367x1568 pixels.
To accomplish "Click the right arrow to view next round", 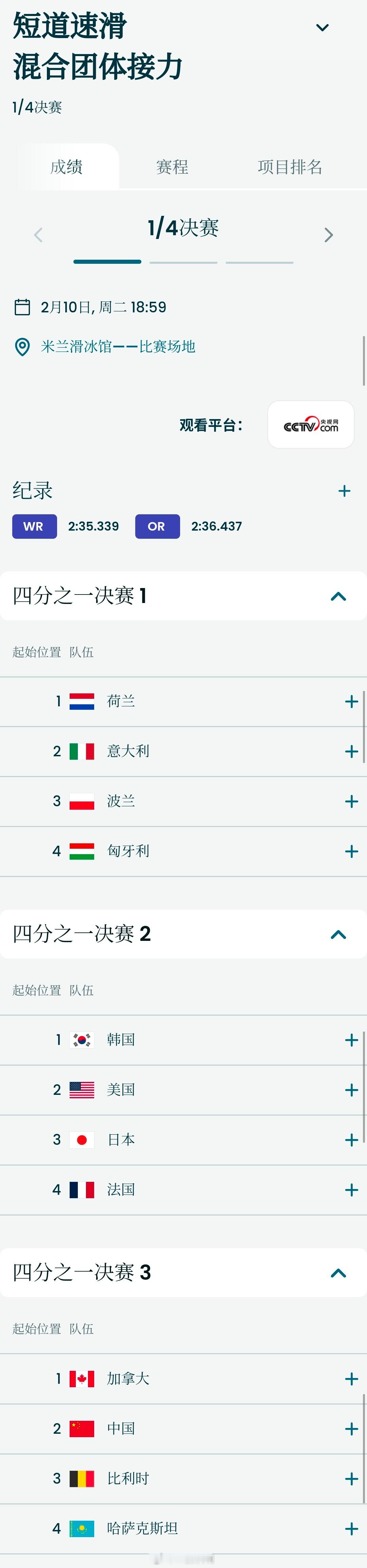I will click(329, 234).
